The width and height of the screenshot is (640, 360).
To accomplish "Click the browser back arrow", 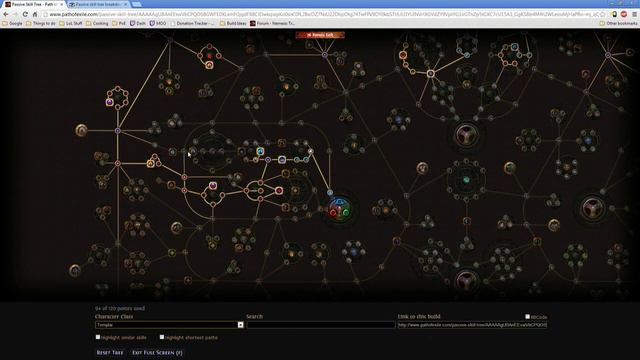I will pyautogui.click(x=6, y=14).
